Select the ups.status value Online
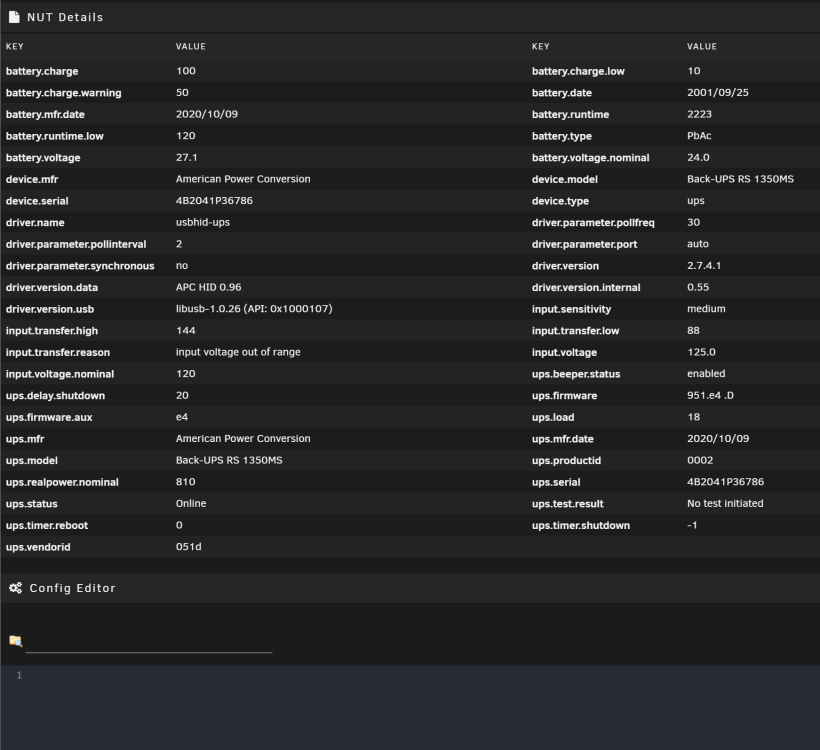This screenshot has width=820, height=750. [191, 503]
